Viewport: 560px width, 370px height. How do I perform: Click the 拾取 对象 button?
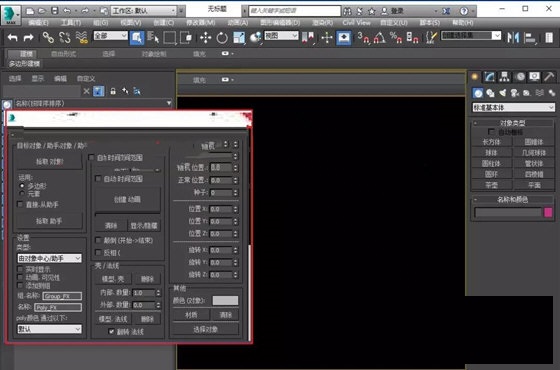point(49,162)
